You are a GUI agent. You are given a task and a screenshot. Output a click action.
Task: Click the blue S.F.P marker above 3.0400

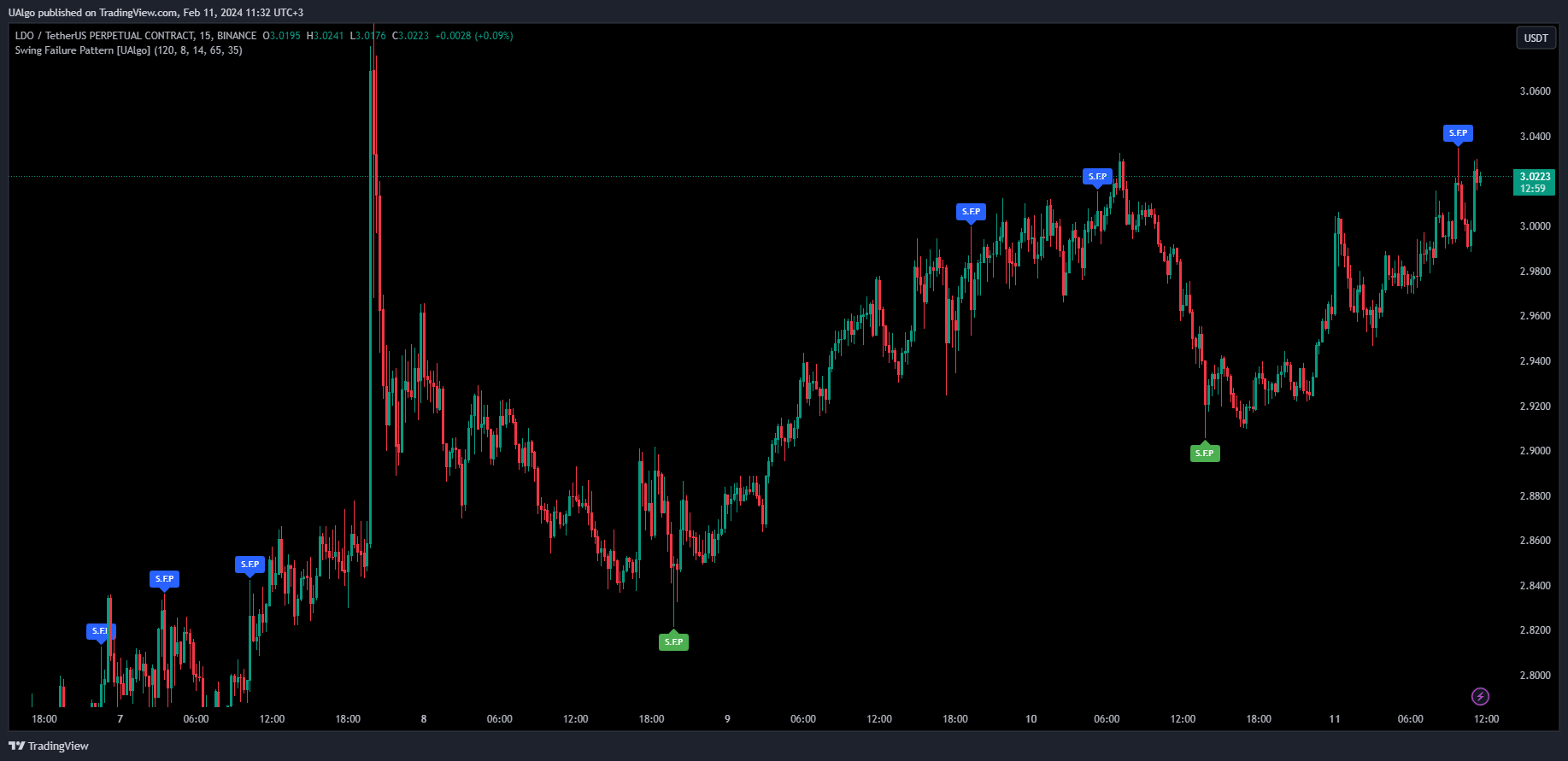(1459, 133)
